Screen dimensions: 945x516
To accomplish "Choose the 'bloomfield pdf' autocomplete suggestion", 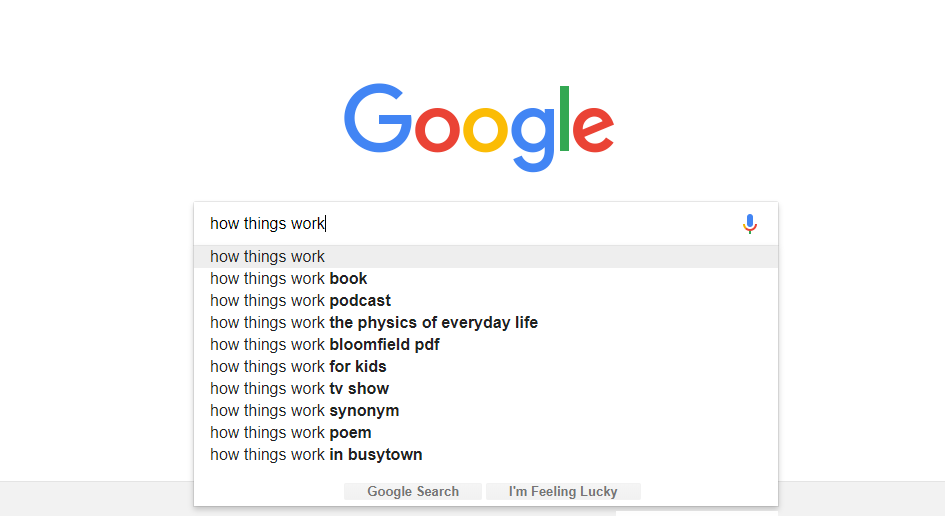I will (325, 345).
